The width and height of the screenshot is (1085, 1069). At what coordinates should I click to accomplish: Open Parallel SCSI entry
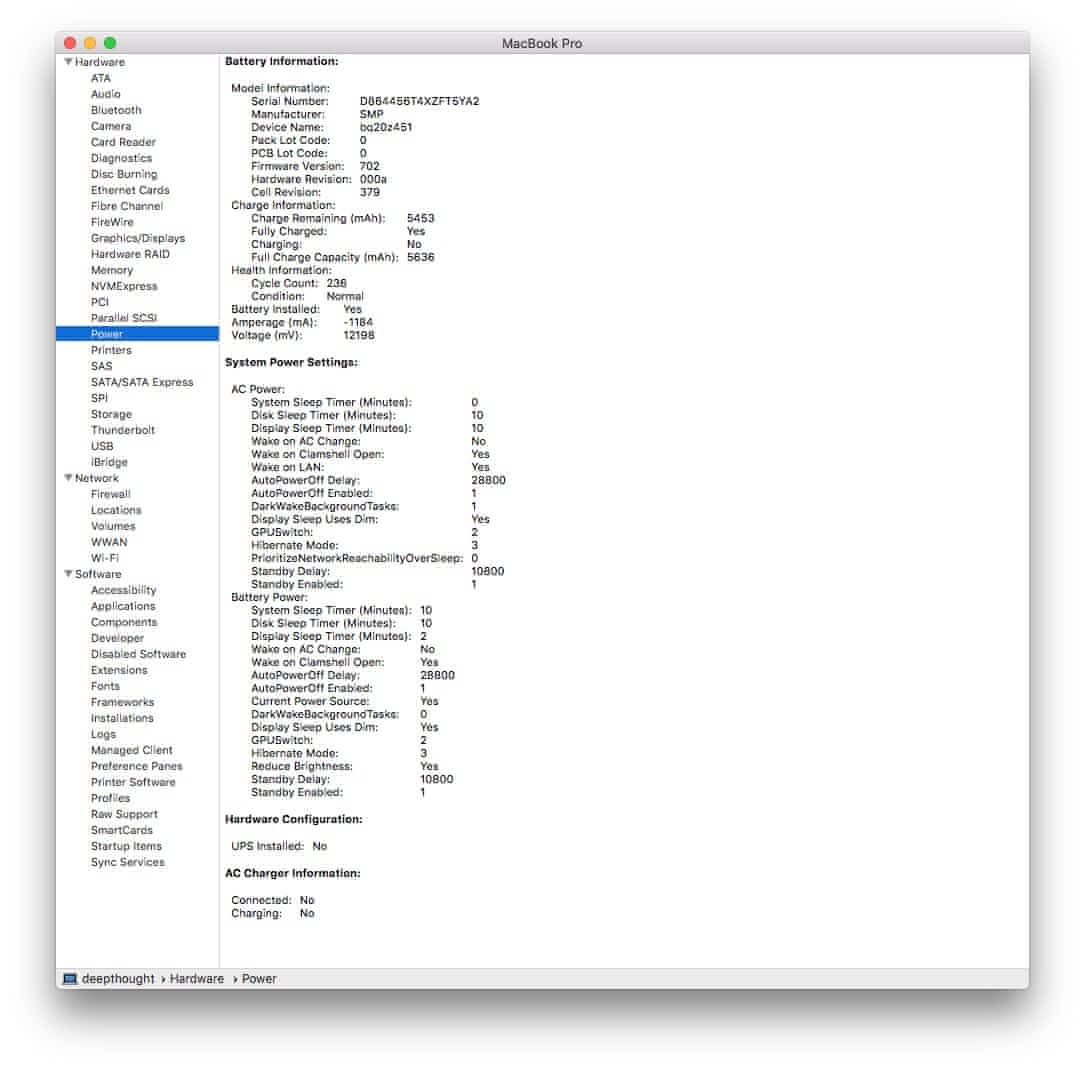click(124, 318)
